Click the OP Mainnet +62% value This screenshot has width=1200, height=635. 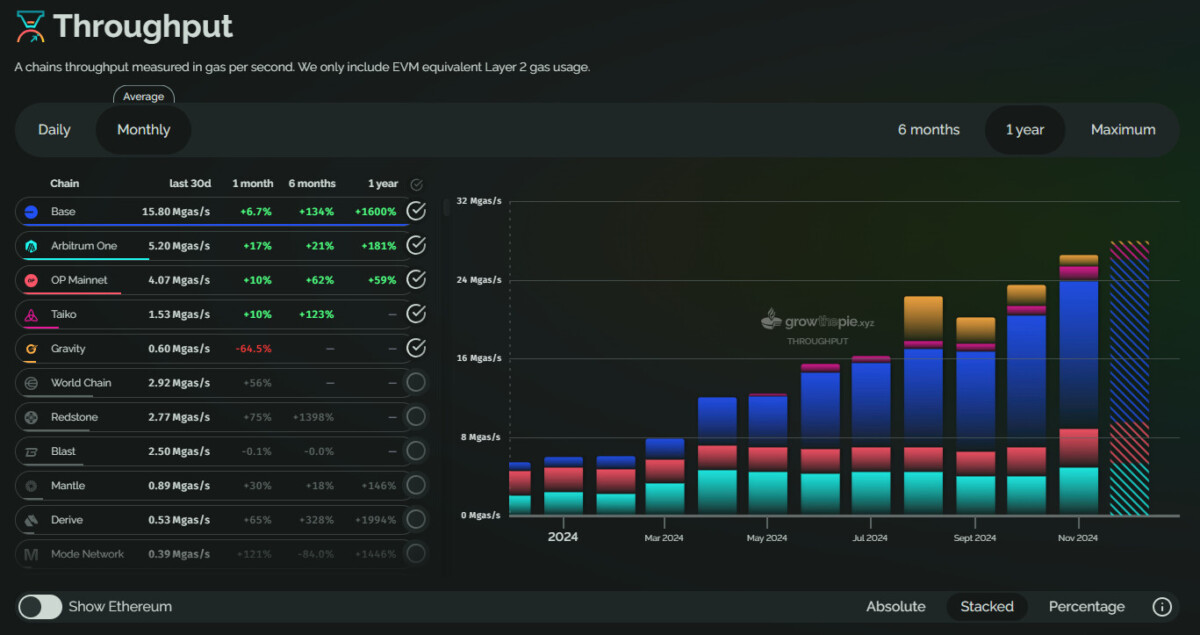[x=319, y=280]
